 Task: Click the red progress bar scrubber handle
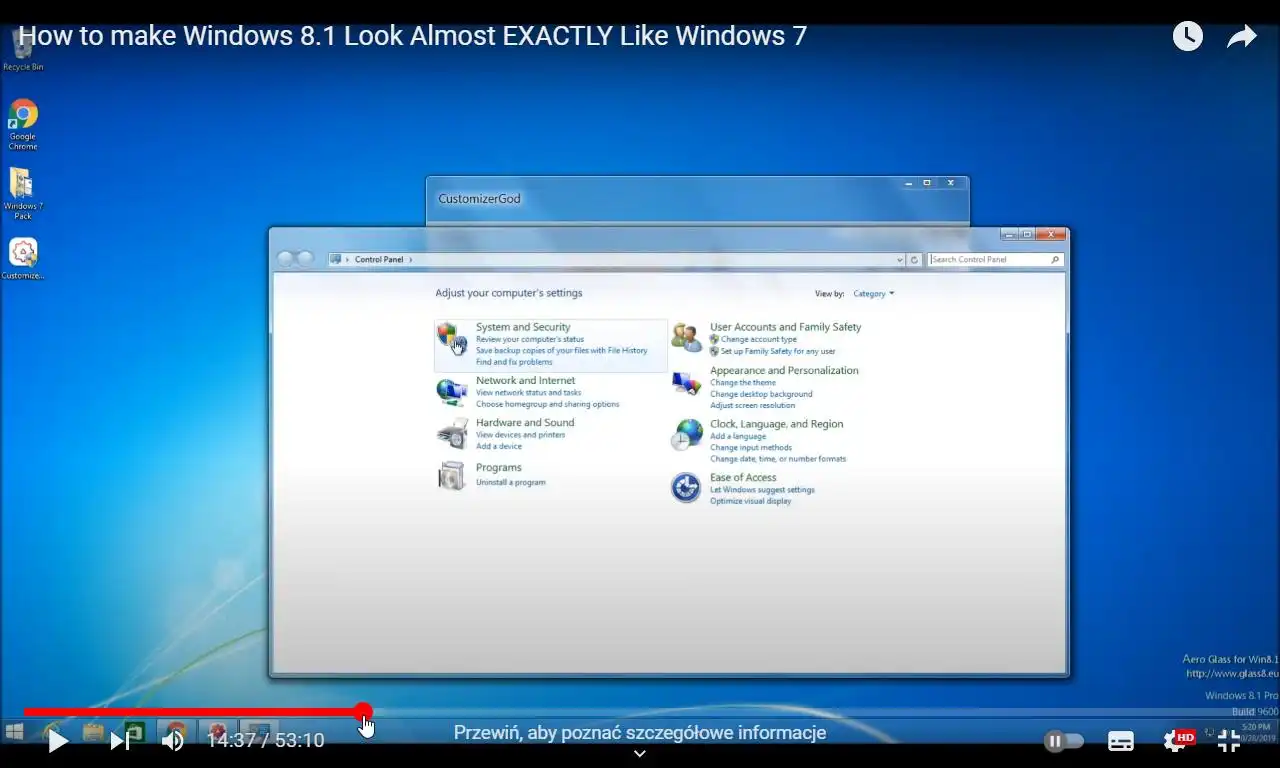tap(363, 712)
